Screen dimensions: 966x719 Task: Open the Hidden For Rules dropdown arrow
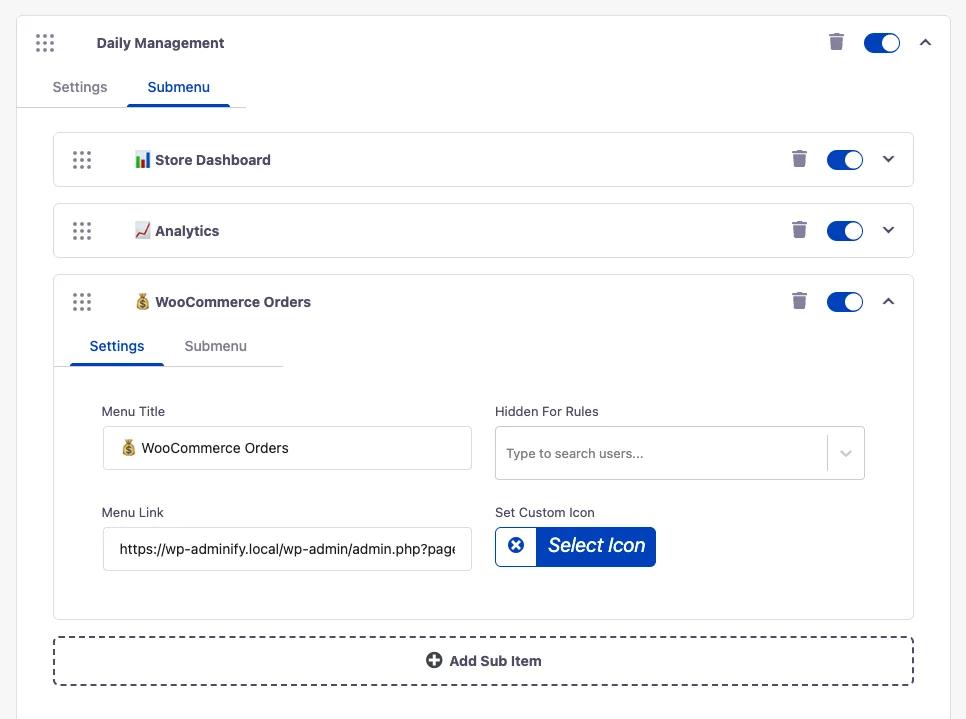pos(846,453)
